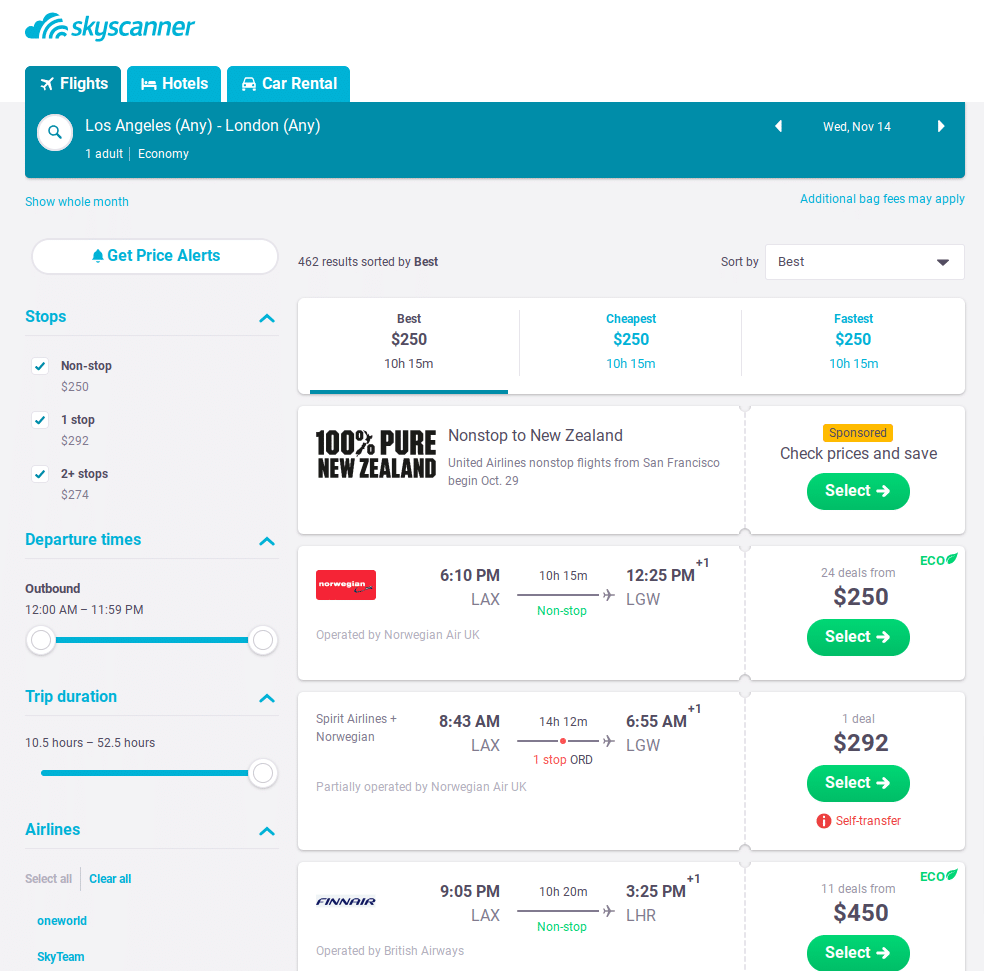This screenshot has height=971, width=984.
Task: Click the ECO leaf badge on $250 flight
Action: coord(939,560)
